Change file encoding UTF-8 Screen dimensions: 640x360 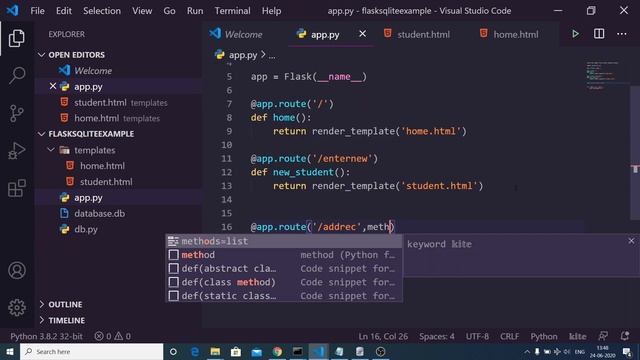477,336
